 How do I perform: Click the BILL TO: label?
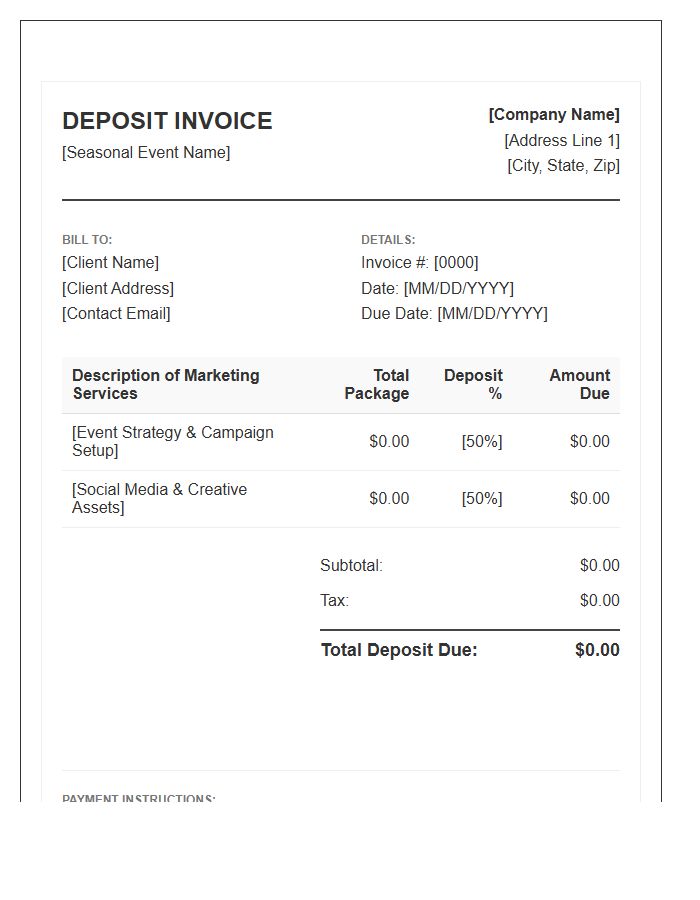[87, 240]
